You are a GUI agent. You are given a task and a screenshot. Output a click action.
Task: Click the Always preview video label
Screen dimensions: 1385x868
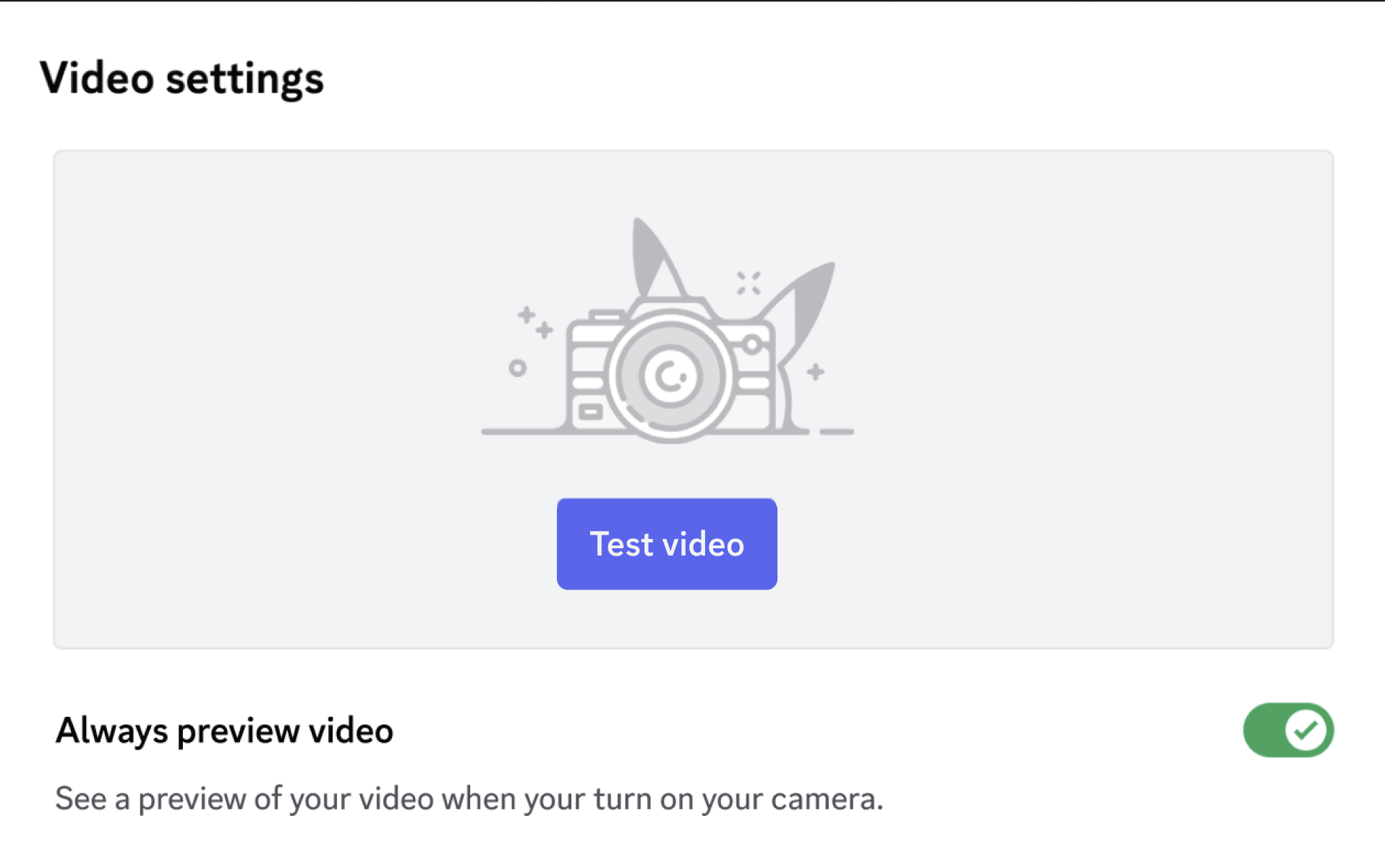pyautogui.click(x=224, y=731)
